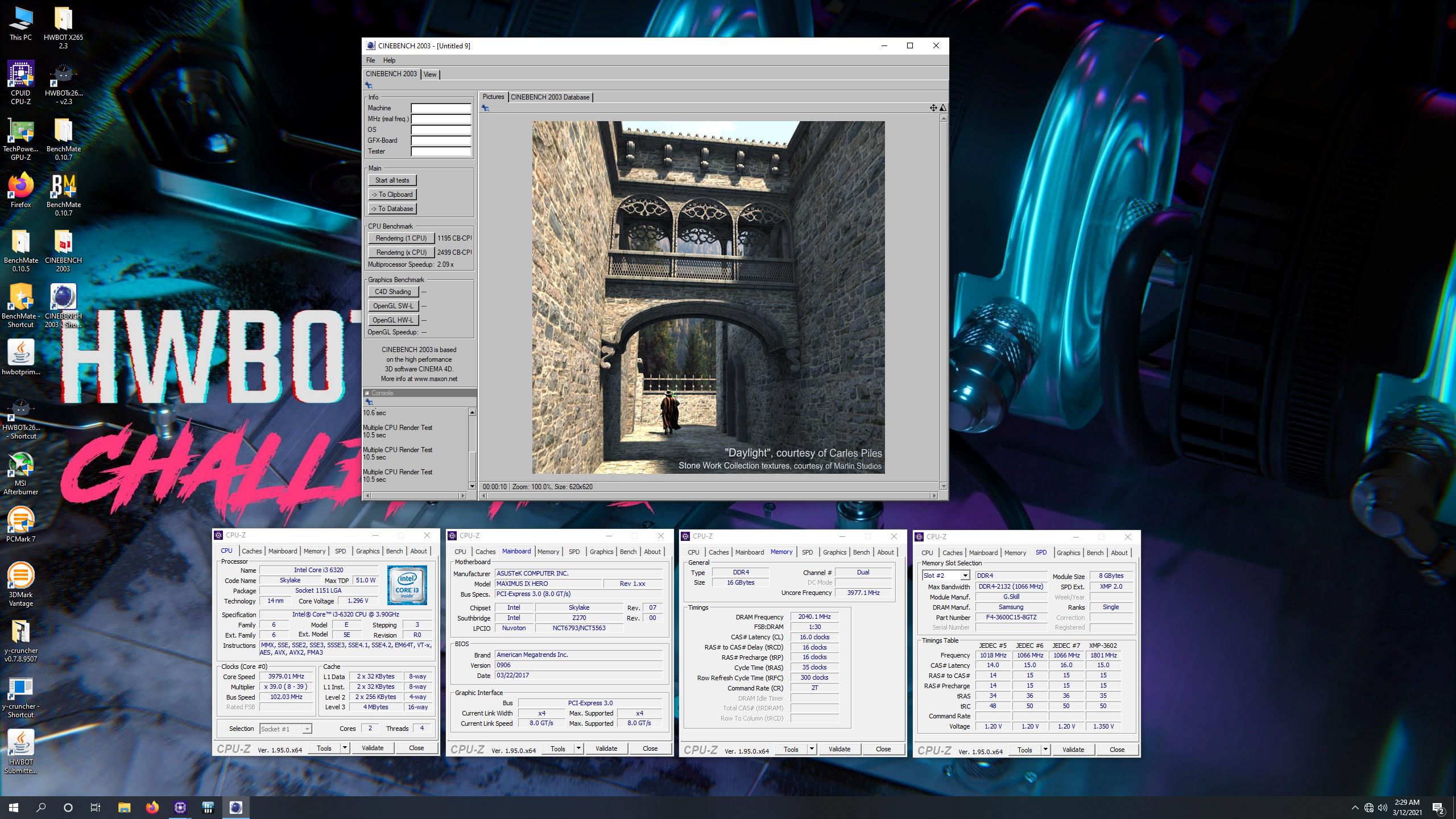
Task: Open the hwbotprime Java icon on the desktop
Action: 20,358
